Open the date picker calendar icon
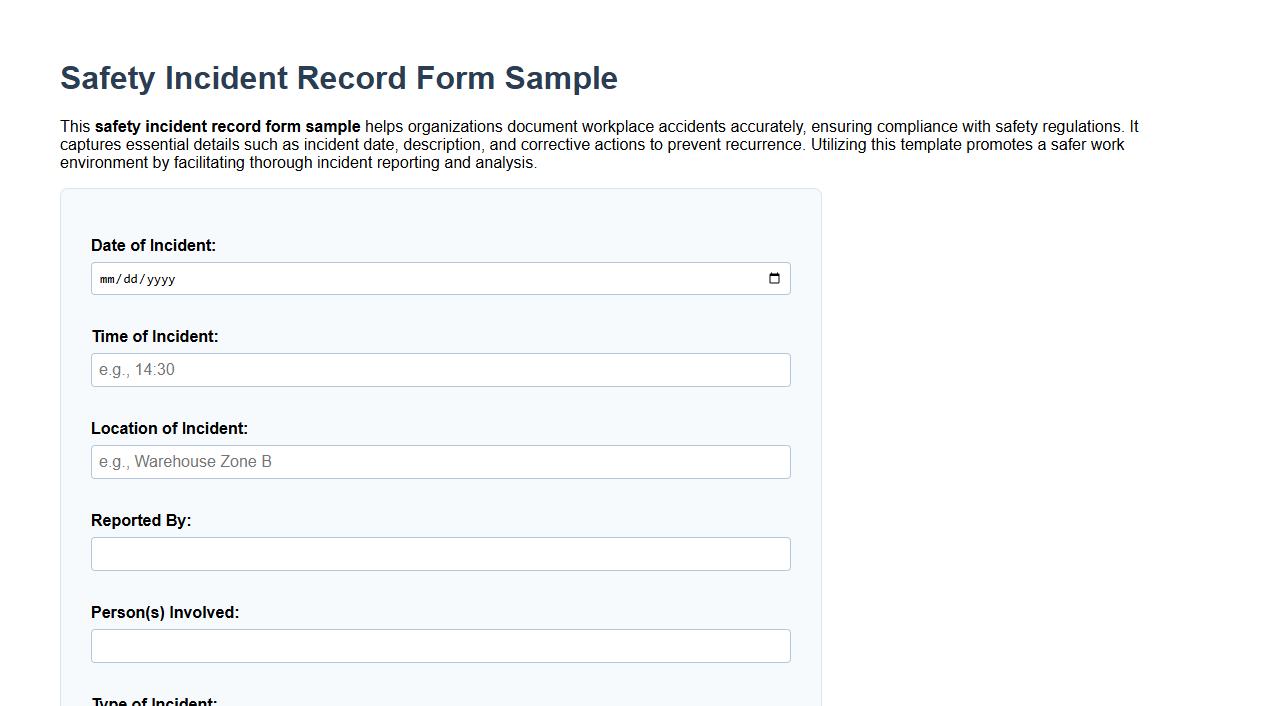Viewport: 1263px width, 706px height. pyautogui.click(x=774, y=278)
